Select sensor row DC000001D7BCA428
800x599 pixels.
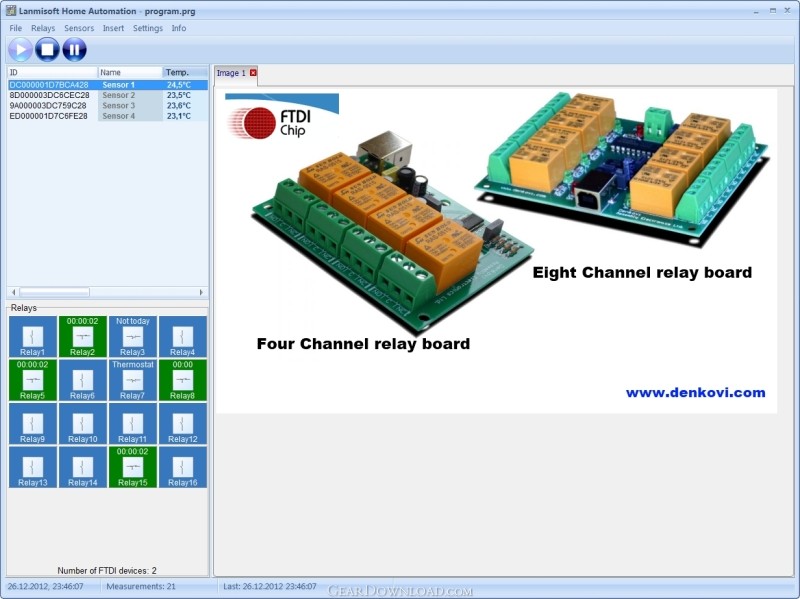108,85
